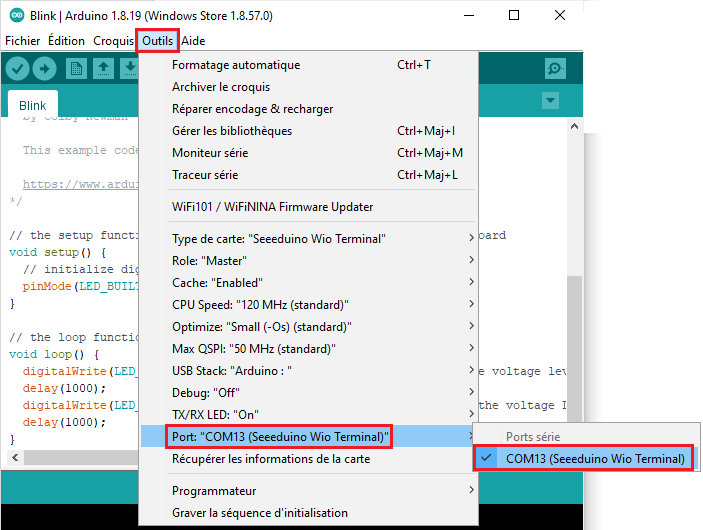Viewport: 703px width, 530px height.
Task: Choose Formatage automatique
Action: point(308,65)
